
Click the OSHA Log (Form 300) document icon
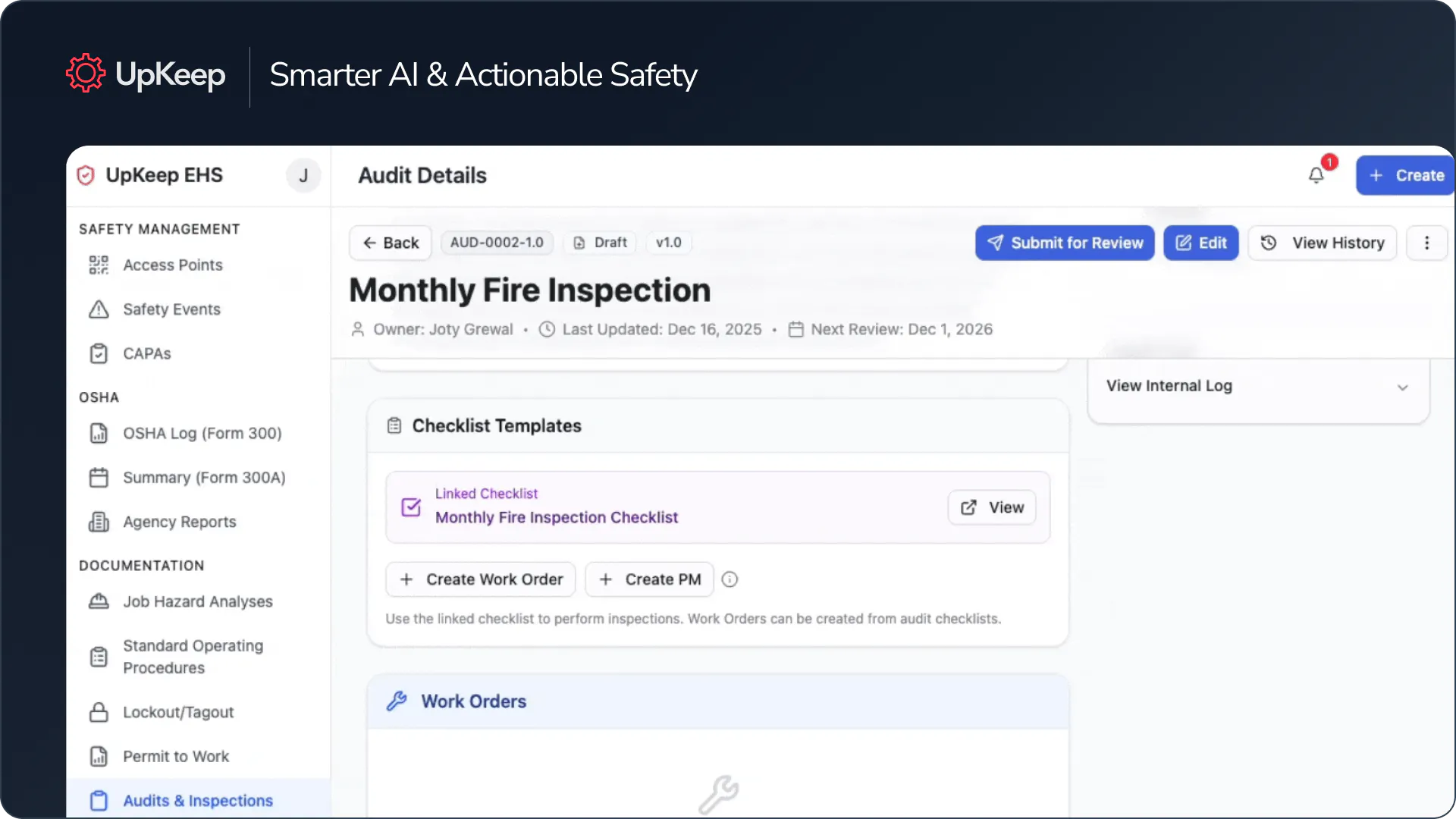pos(99,433)
